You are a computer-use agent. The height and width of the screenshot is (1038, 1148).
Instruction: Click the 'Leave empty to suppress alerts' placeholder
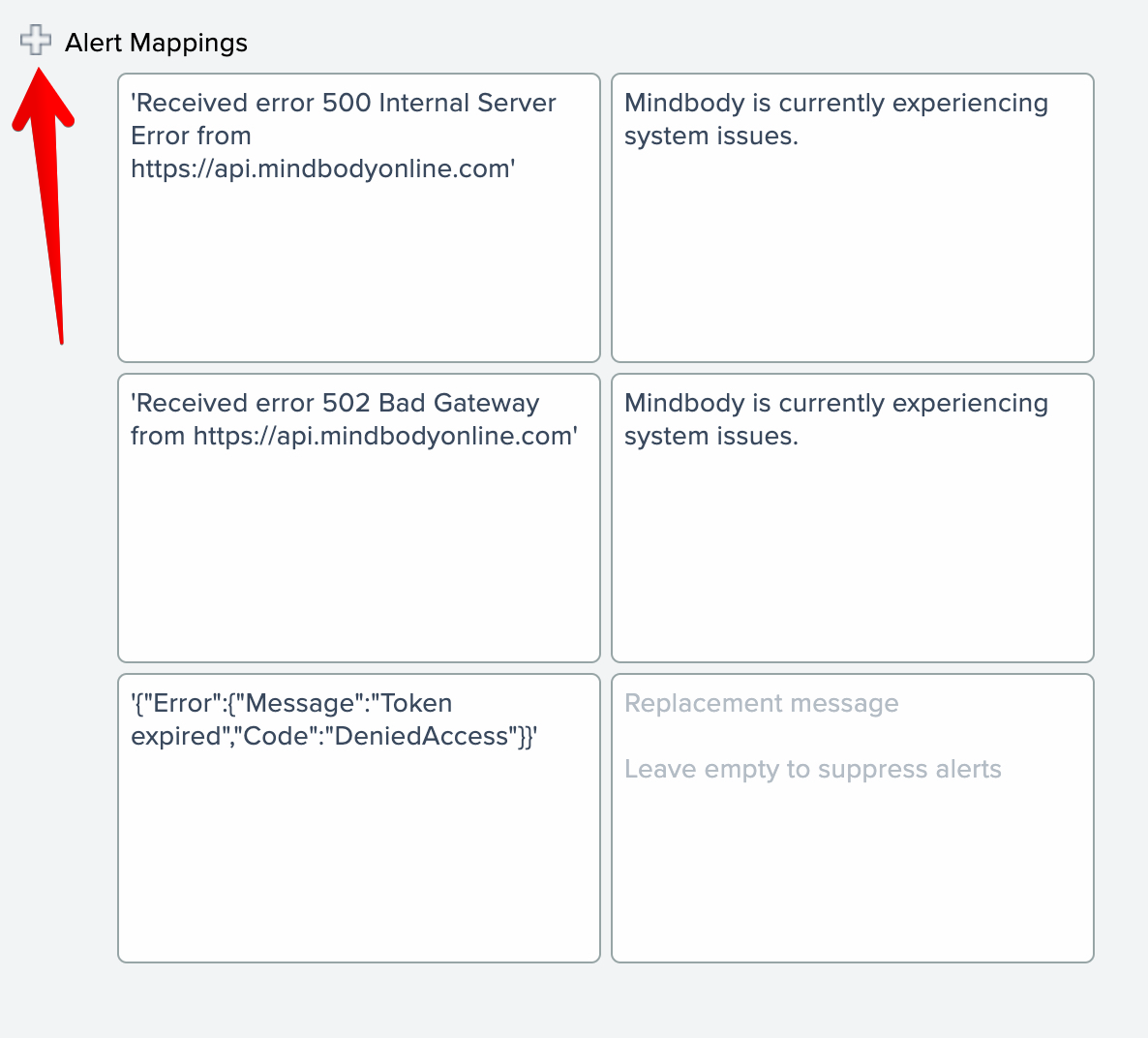pyautogui.click(x=812, y=770)
